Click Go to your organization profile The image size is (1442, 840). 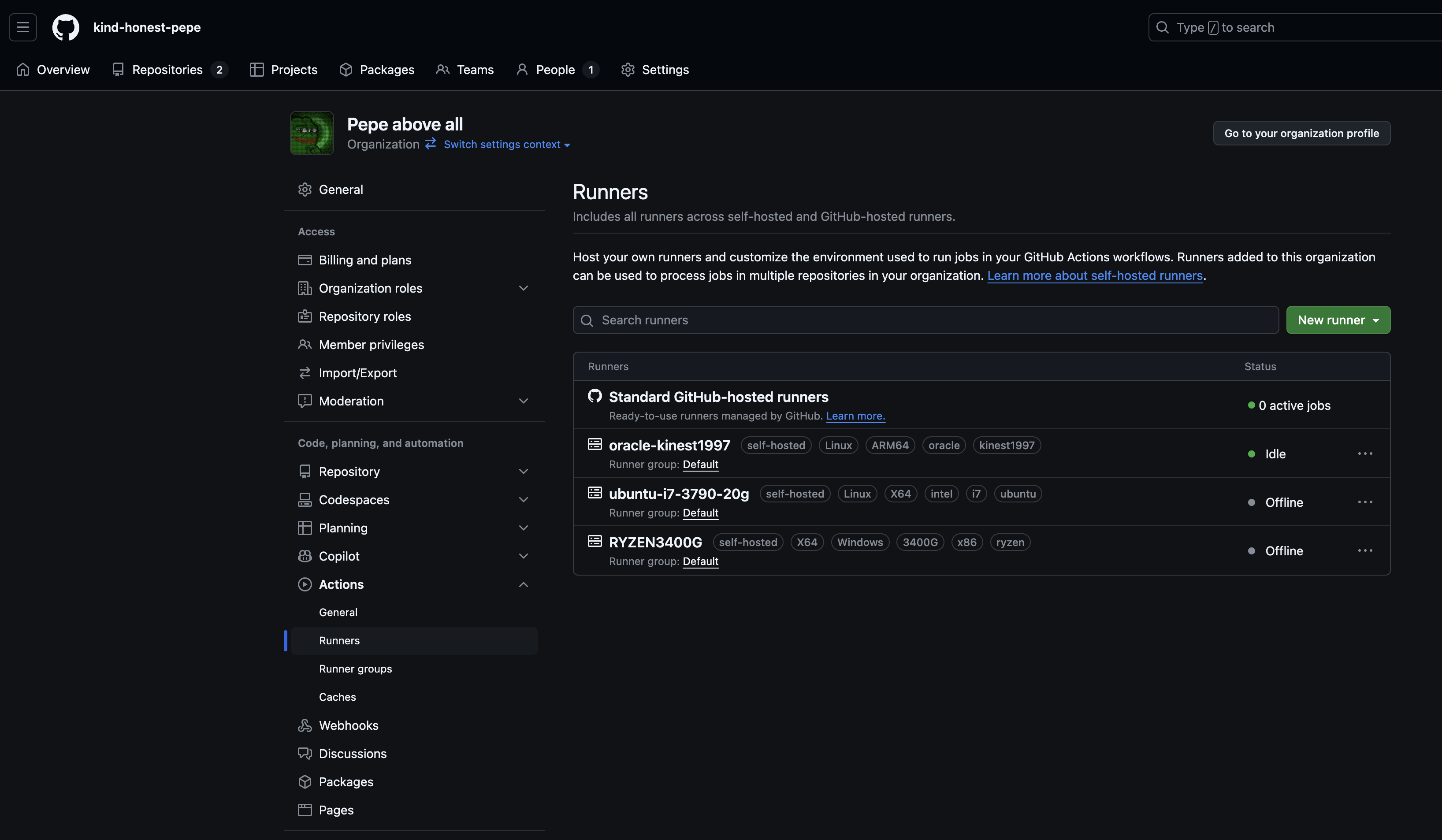1301,134
